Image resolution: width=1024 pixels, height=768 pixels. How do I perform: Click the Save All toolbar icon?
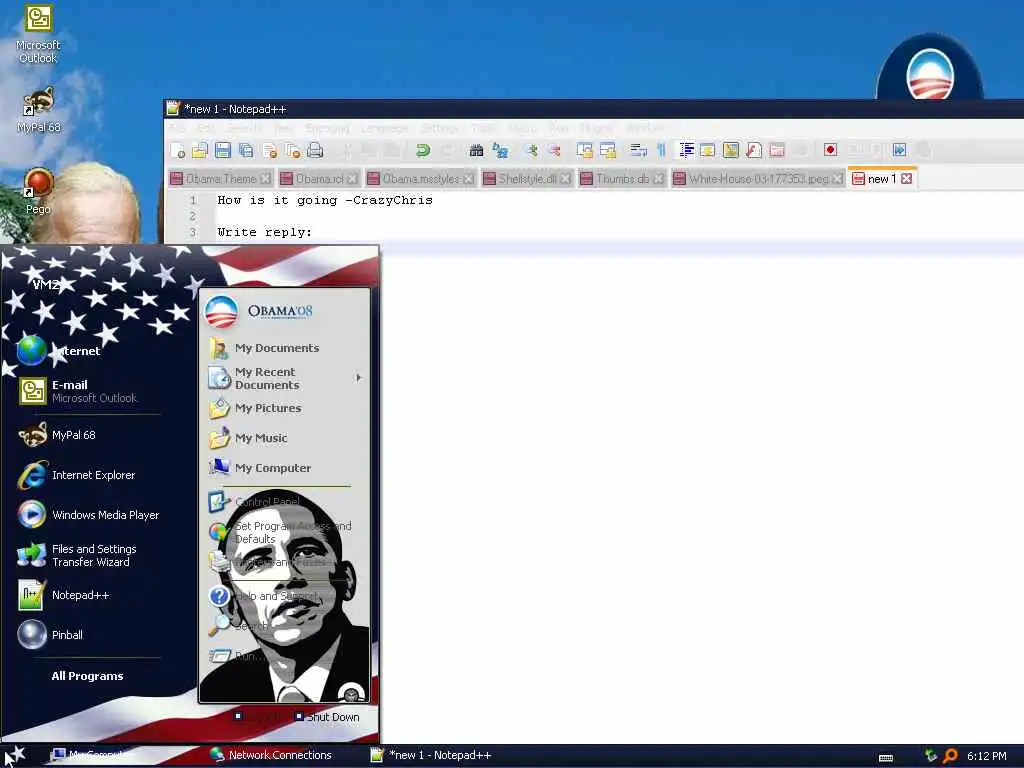coord(246,151)
